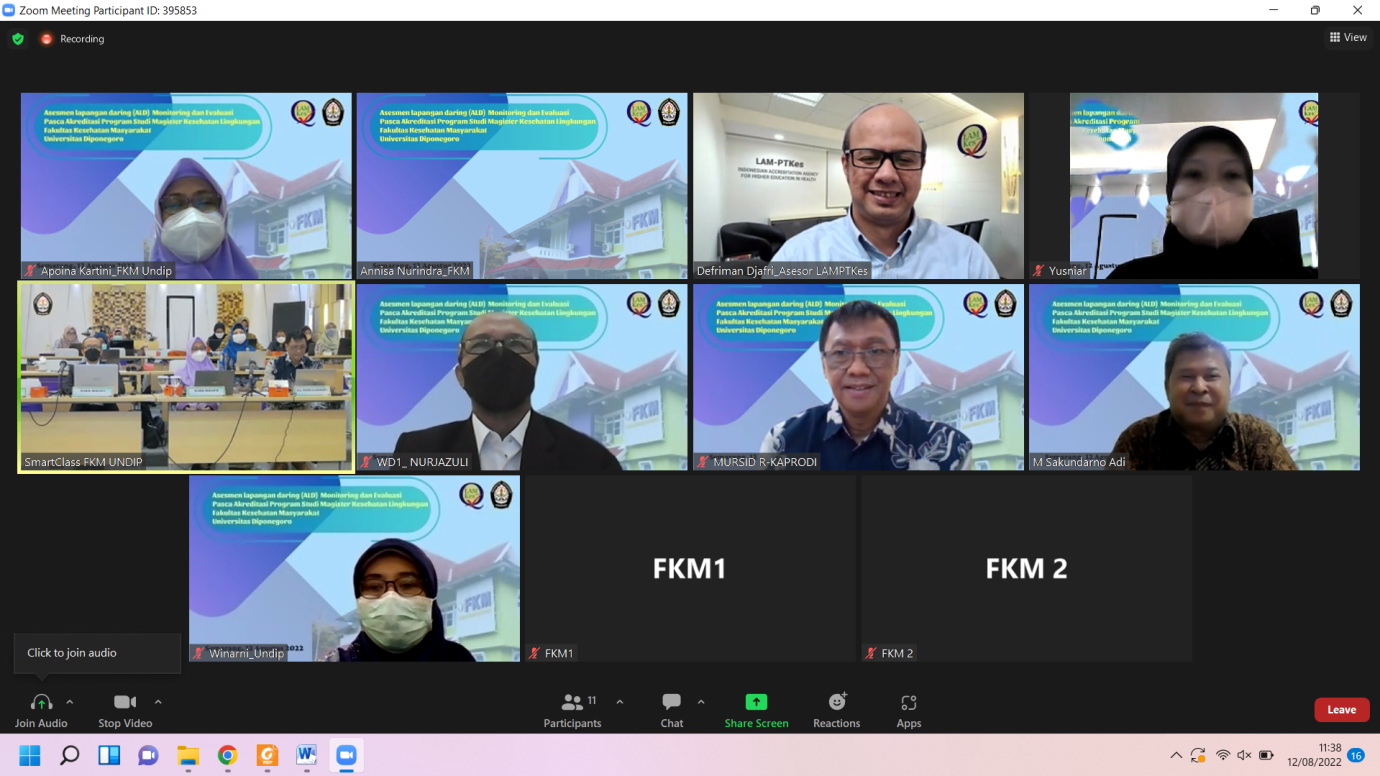The width and height of the screenshot is (1380, 776).
Task: Open Google Chrome from the taskbar
Action: click(x=228, y=756)
